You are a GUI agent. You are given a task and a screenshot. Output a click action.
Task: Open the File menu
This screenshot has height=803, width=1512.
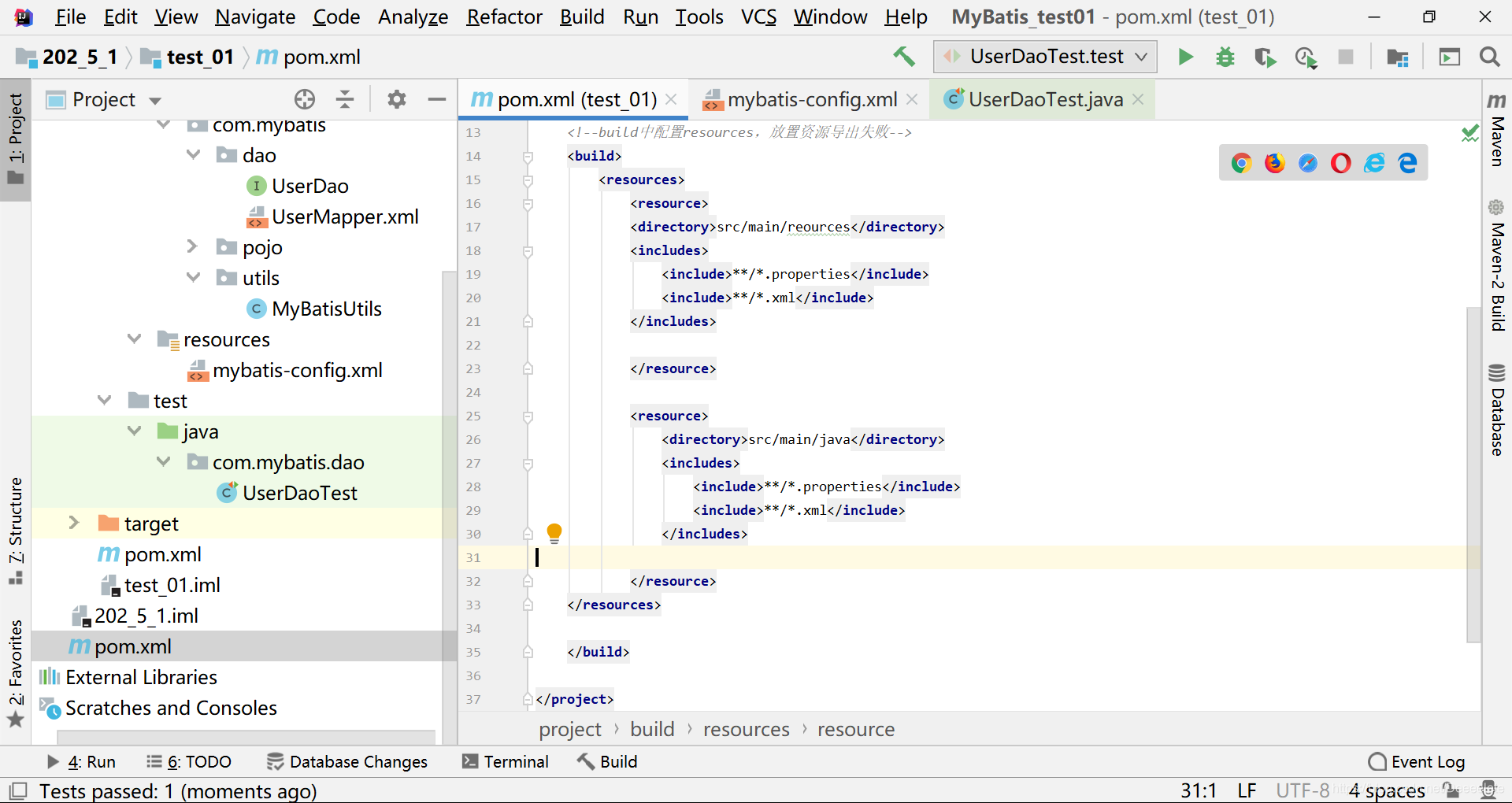point(70,17)
